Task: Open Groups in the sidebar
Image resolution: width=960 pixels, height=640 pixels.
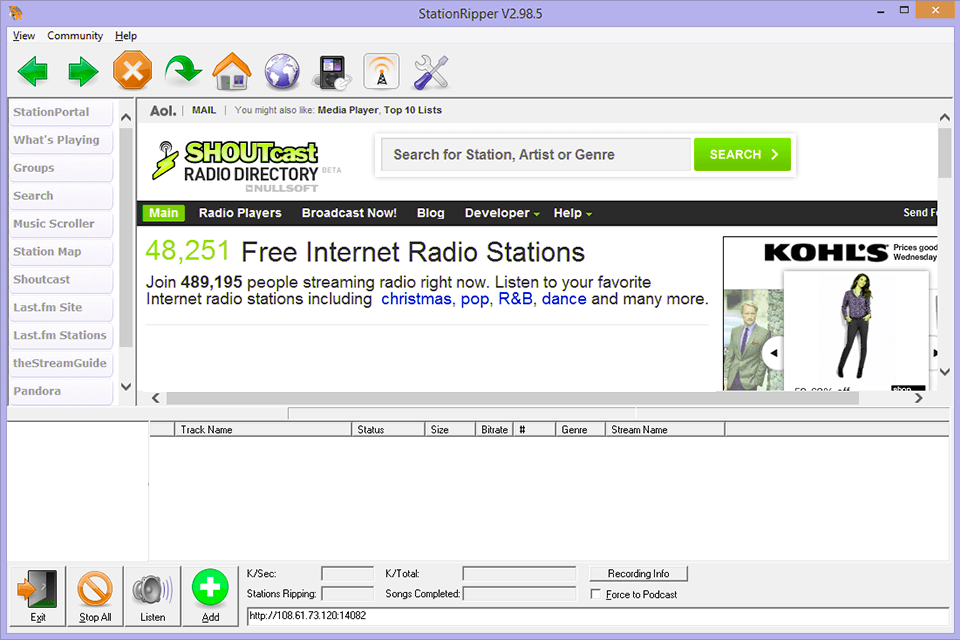Action: (61, 168)
